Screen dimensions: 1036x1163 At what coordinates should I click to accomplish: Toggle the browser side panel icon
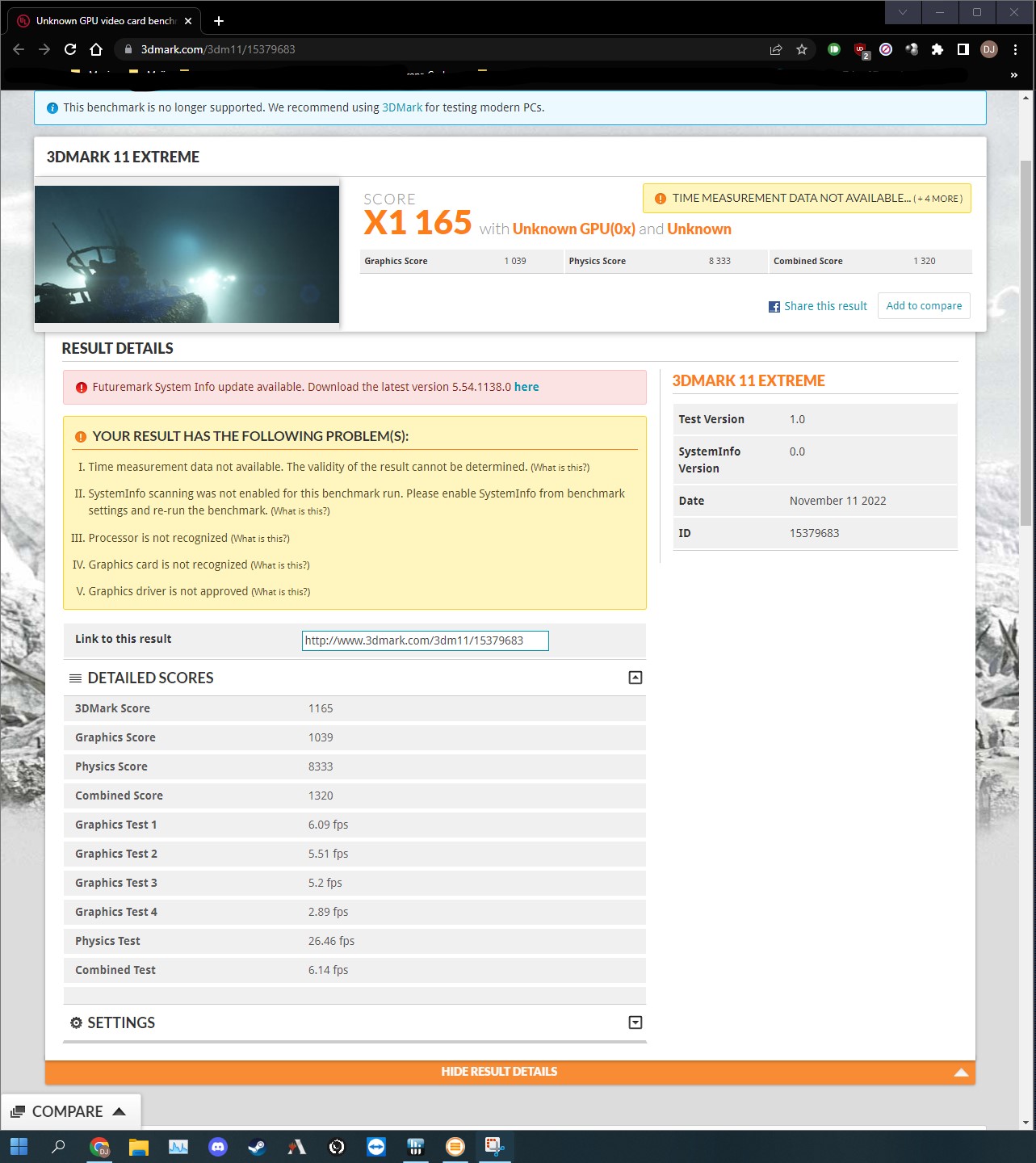point(963,49)
